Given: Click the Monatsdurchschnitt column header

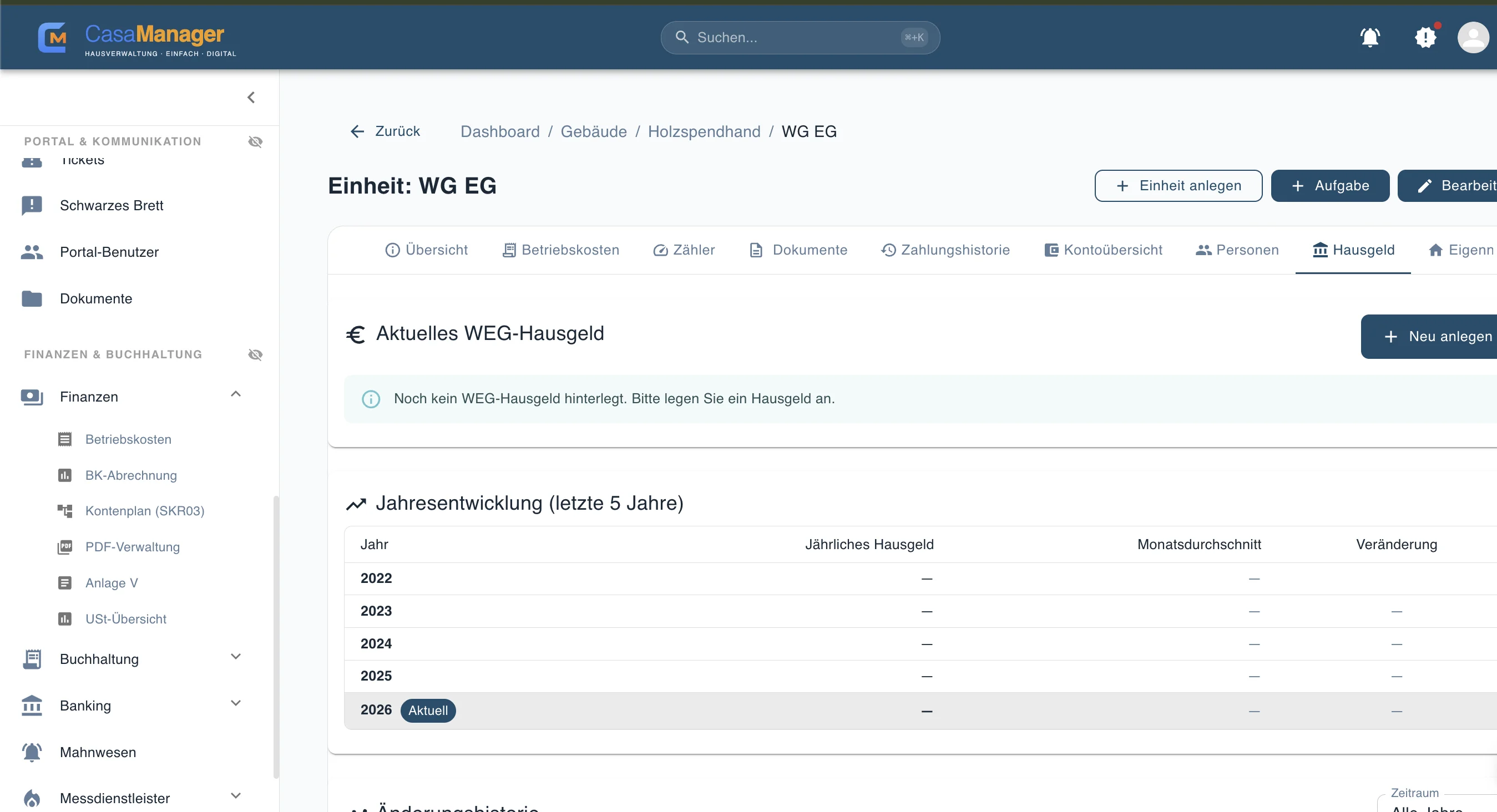Looking at the screenshot, I should (1199, 545).
